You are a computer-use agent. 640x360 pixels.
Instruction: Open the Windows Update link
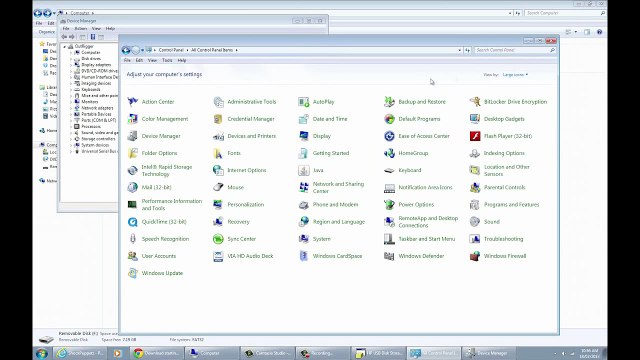pyautogui.click(x=162, y=273)
